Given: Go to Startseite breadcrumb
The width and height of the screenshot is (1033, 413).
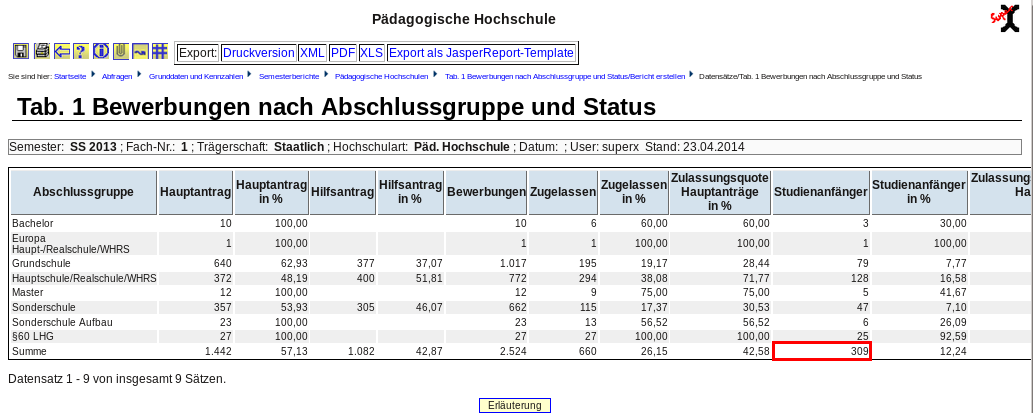Looking at the screenshot, I should (70, 76).
